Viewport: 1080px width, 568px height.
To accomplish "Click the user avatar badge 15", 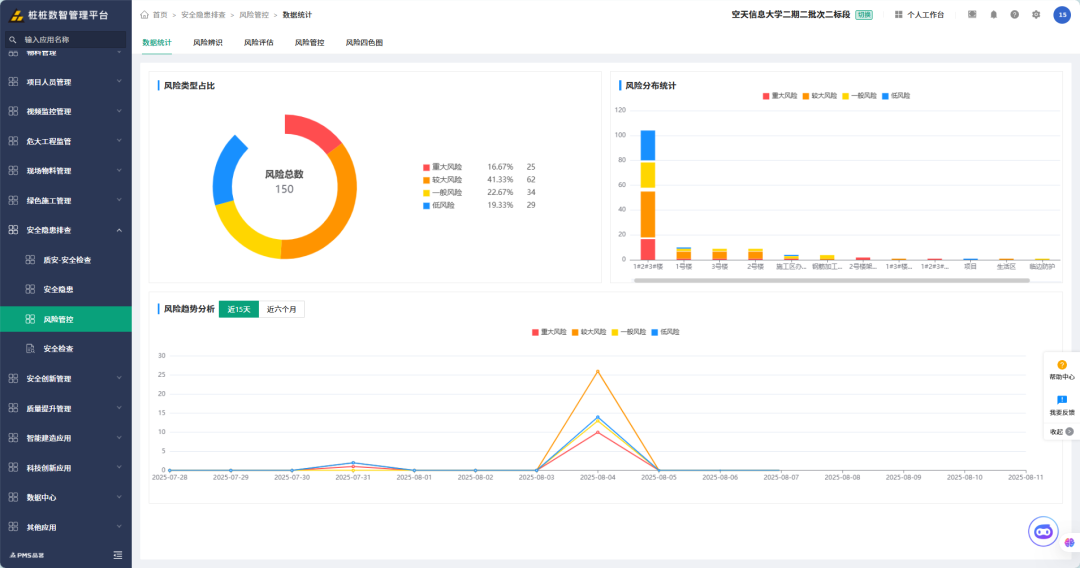I will click(x=1062, y=14).
